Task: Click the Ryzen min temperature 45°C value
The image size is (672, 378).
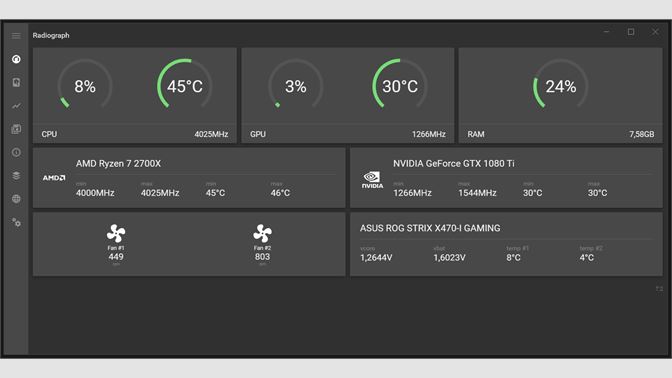Action: click(215, 193)
